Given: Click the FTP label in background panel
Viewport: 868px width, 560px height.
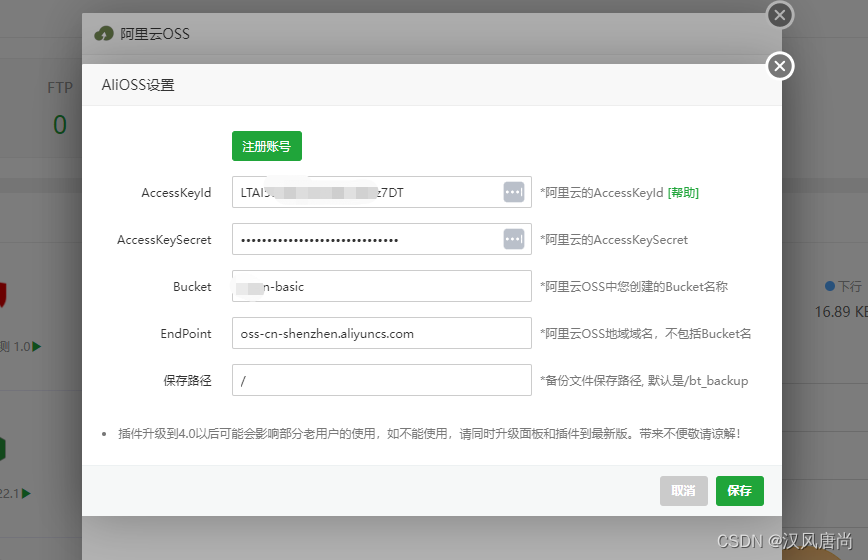Looking at the screenshot, I should (60, 87).
